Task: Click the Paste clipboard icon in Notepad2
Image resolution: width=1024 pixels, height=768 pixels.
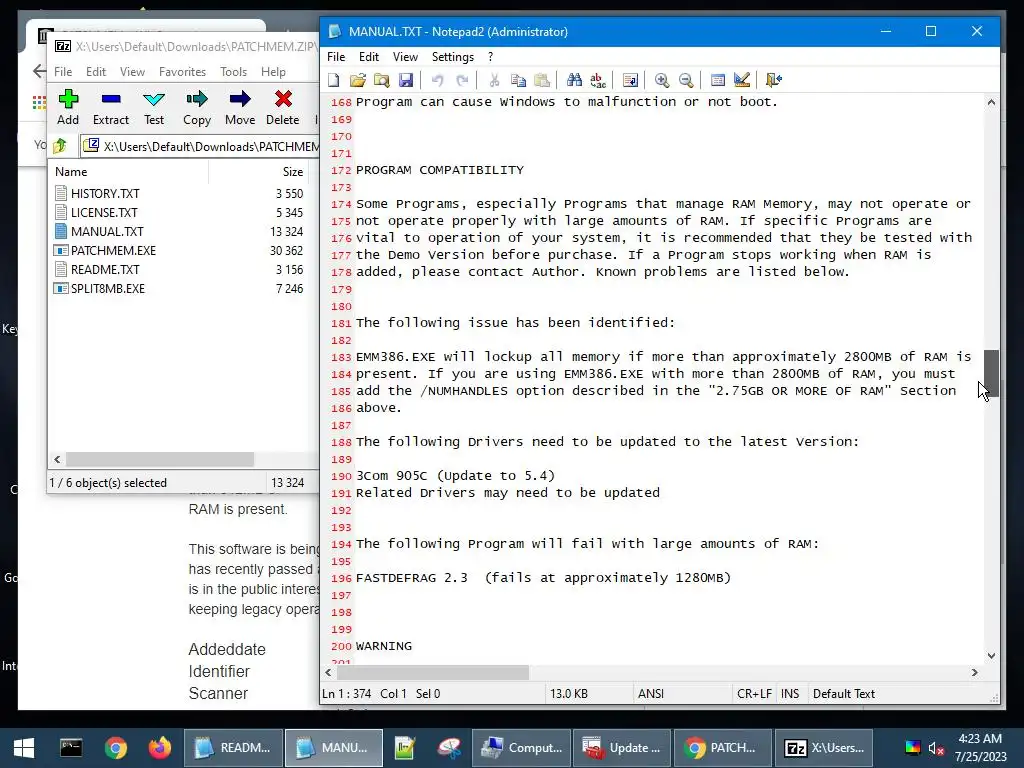Action: (542, 80)
